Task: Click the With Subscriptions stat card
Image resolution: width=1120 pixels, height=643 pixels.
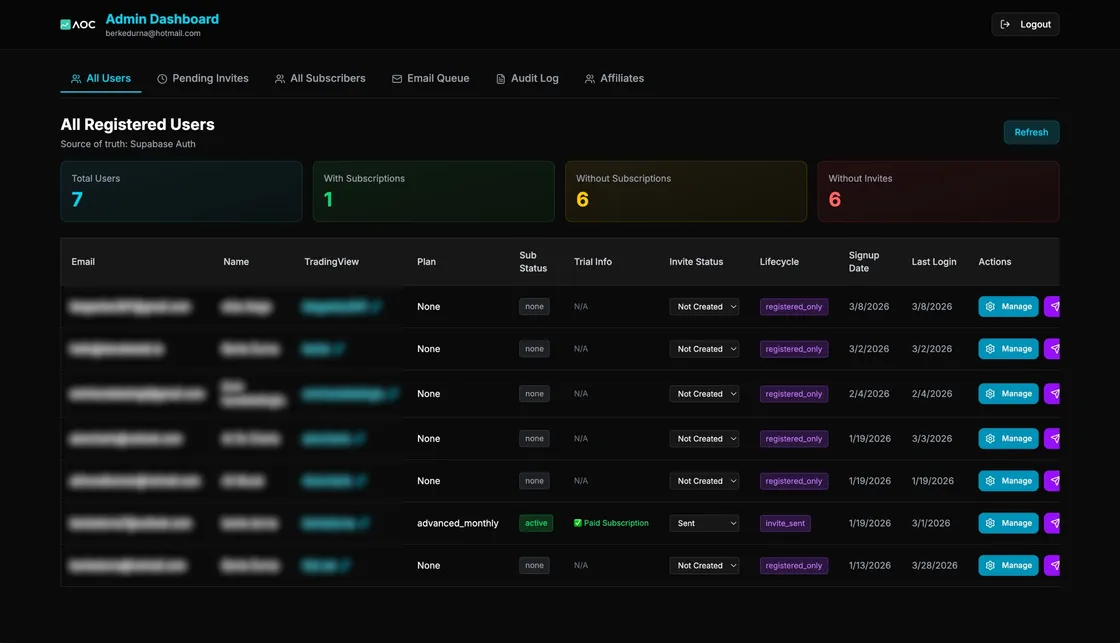Action: 434,191
